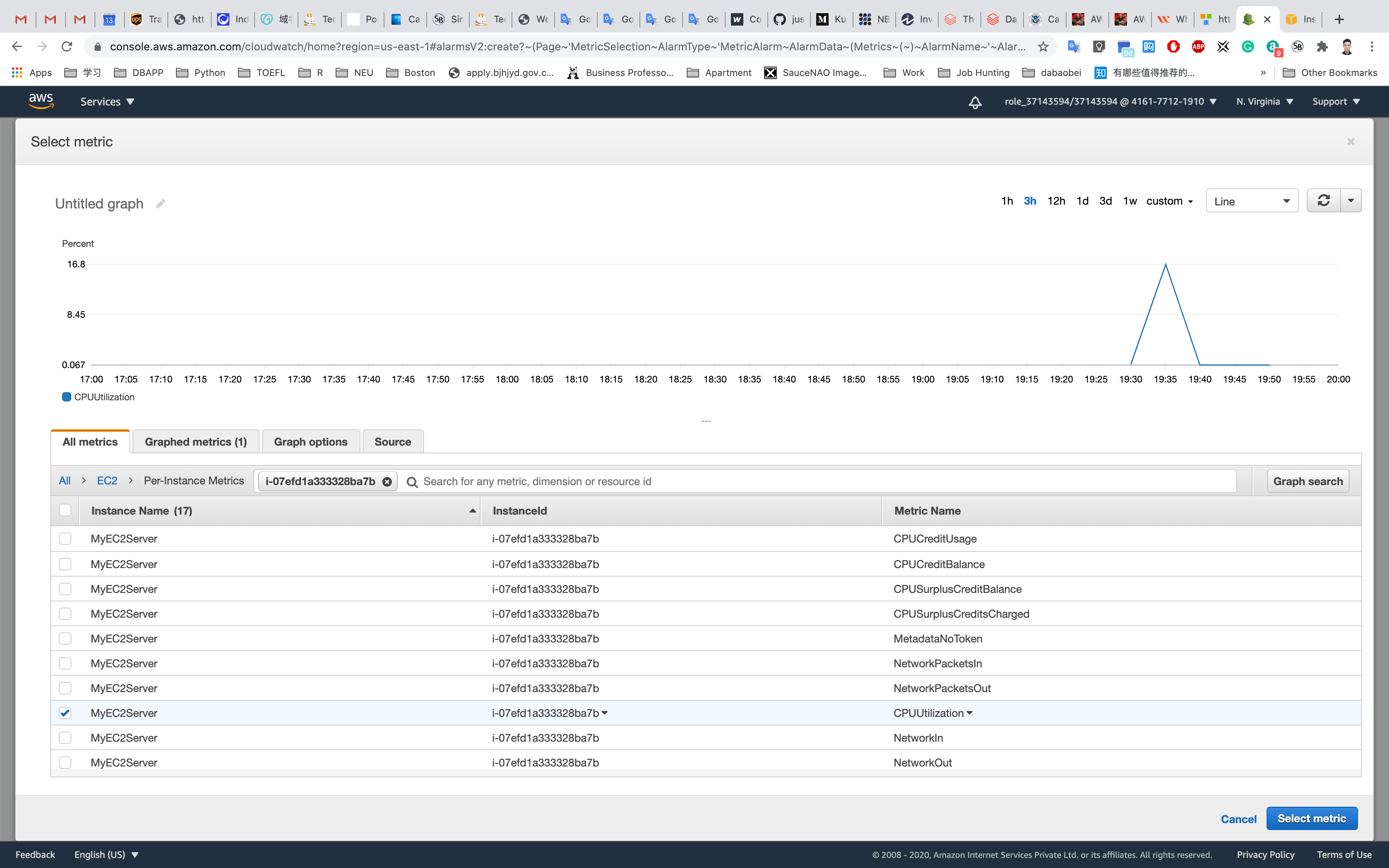Open the Line graph type dropdown
This screenshot has width=1389, height=868.
pyautogui.click(x=1252, y=201)
